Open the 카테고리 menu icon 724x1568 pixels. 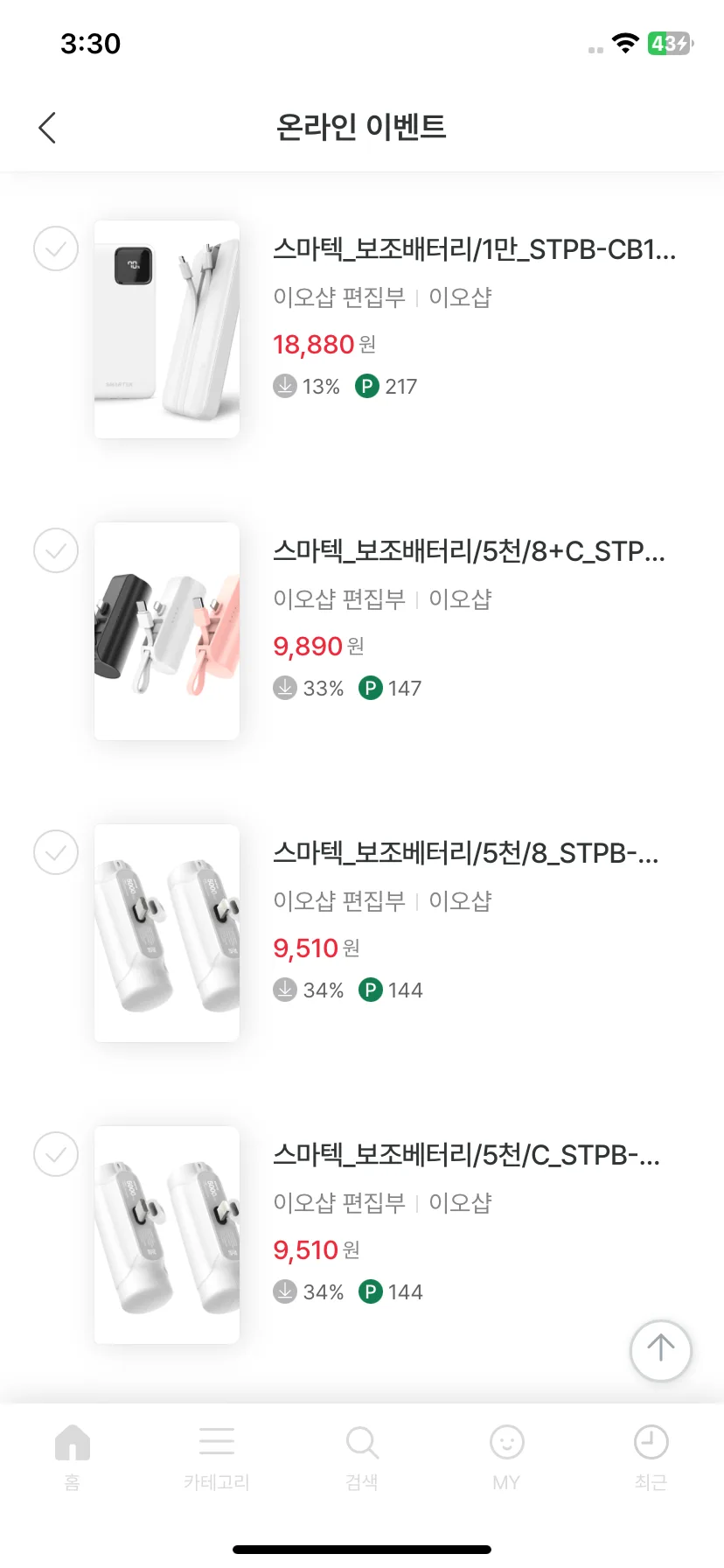coord(217,1441)
